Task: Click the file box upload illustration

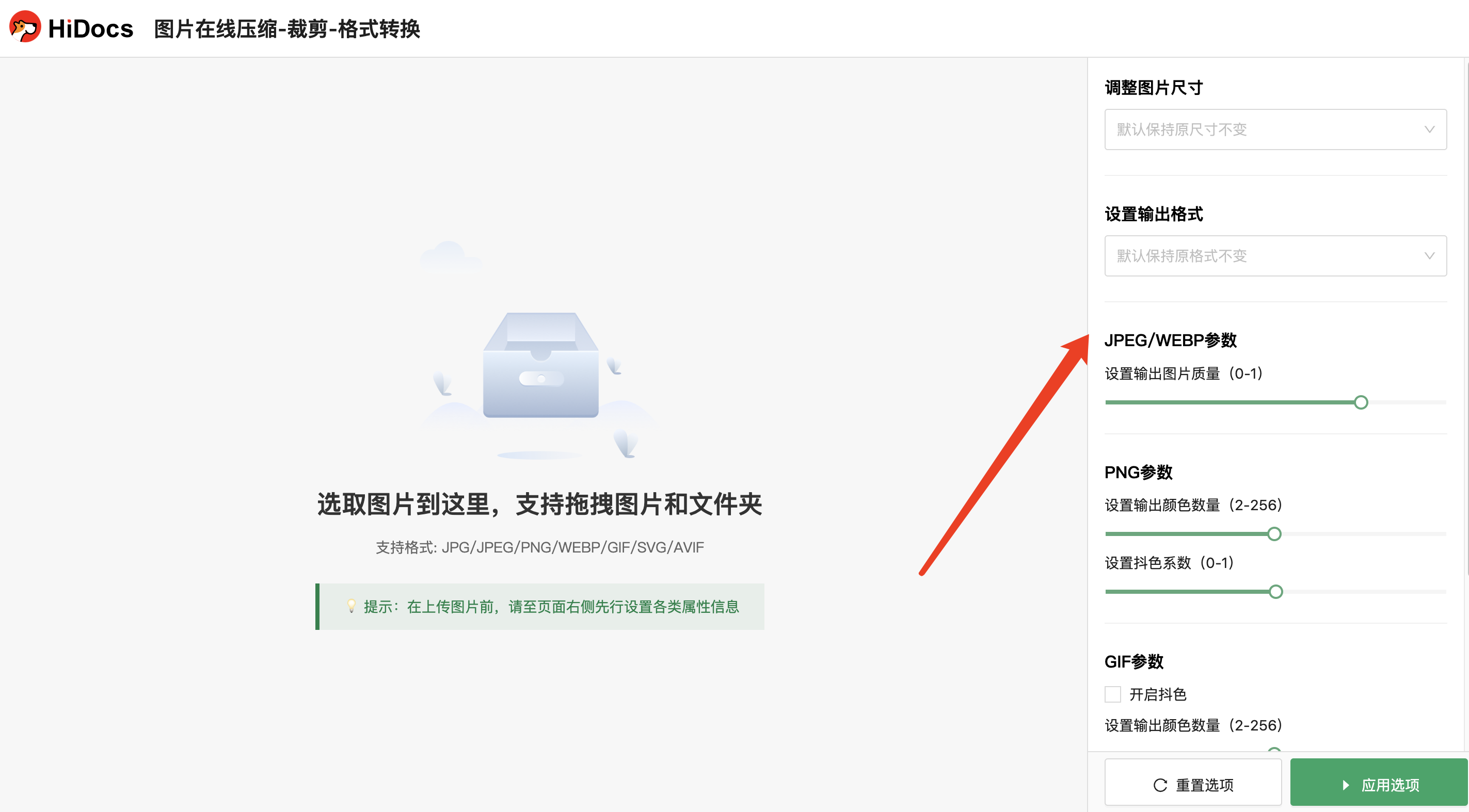Action: coord(540,365)
